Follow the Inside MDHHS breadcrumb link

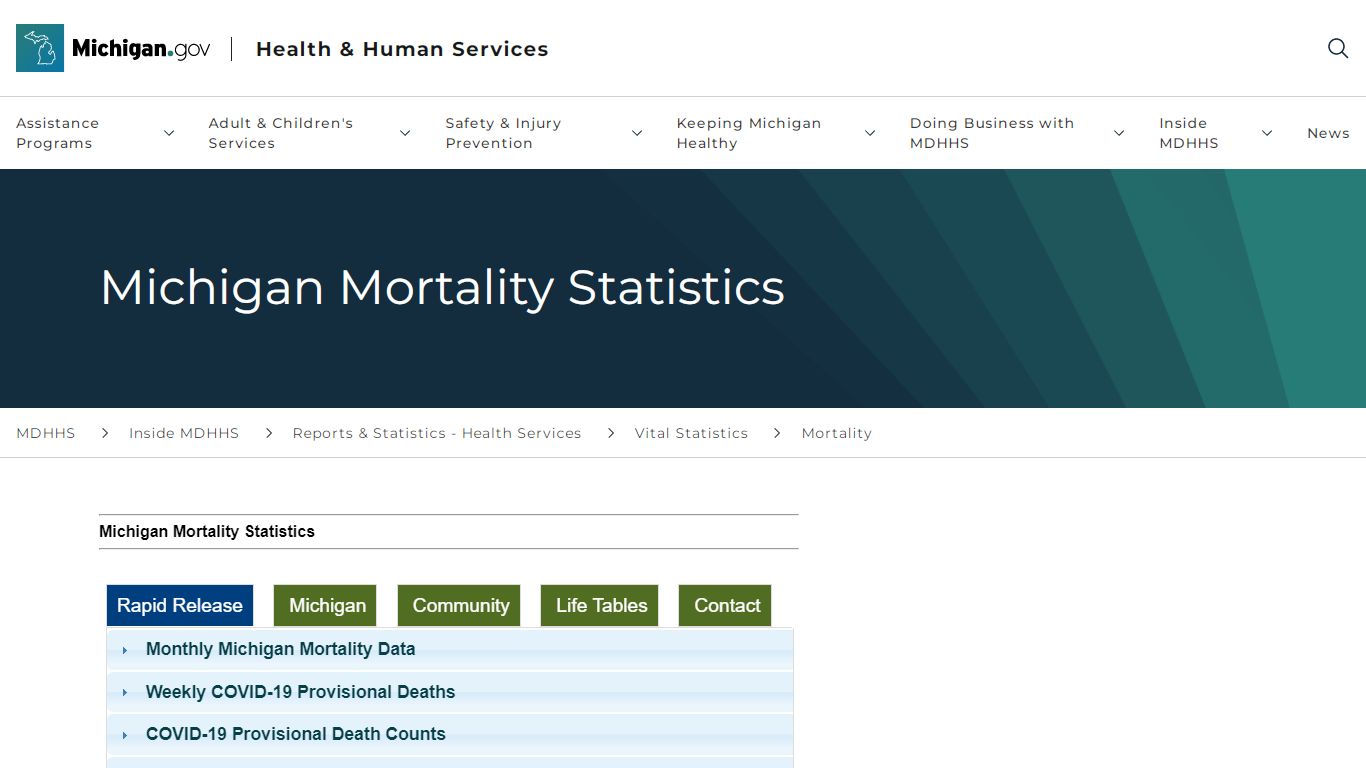pyautogui.click(x=184, y=433)
